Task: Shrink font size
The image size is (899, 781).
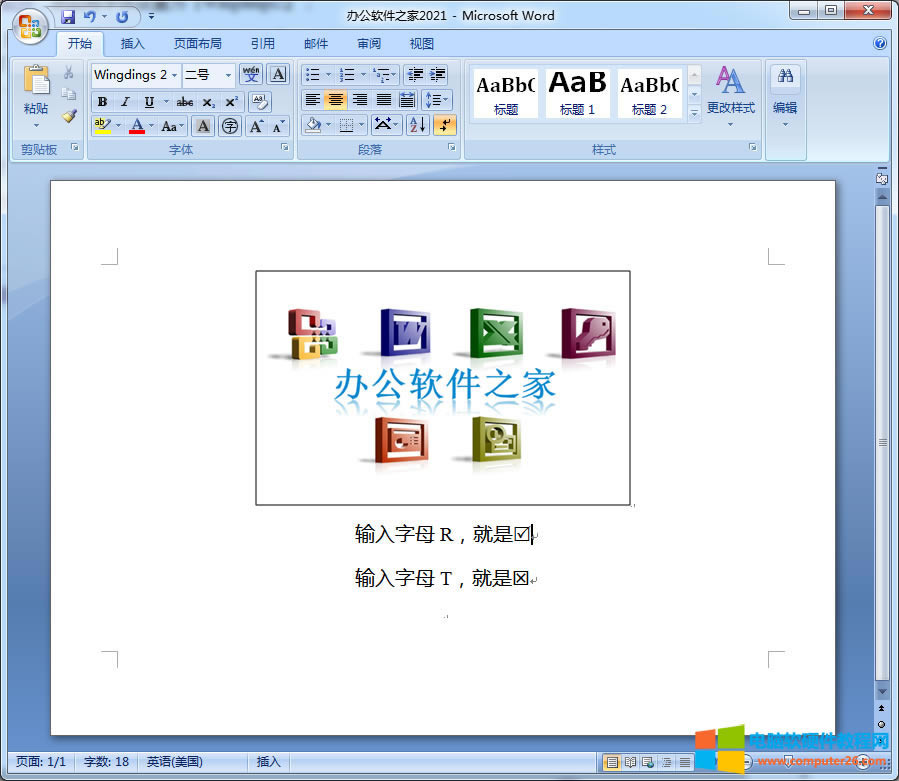Action: [278, 126]
